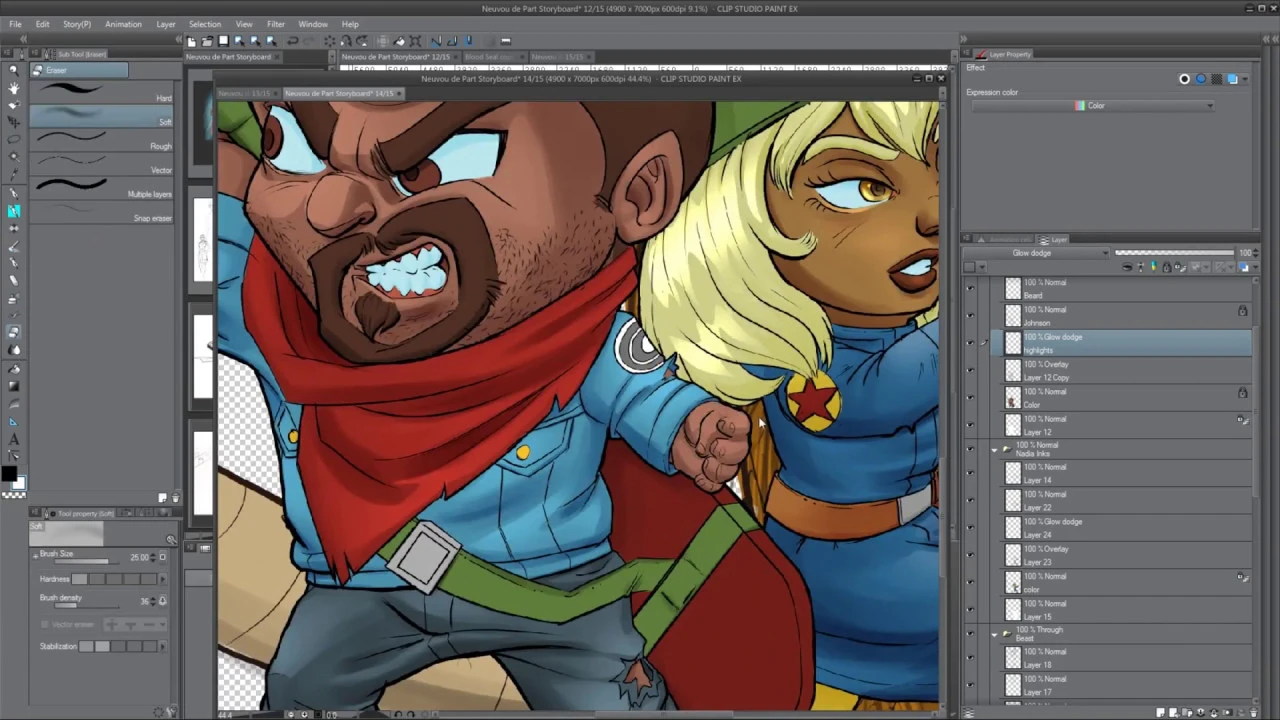Select the Text tool (A icon)
The image size is (1280, 720).
click(13, 439)
